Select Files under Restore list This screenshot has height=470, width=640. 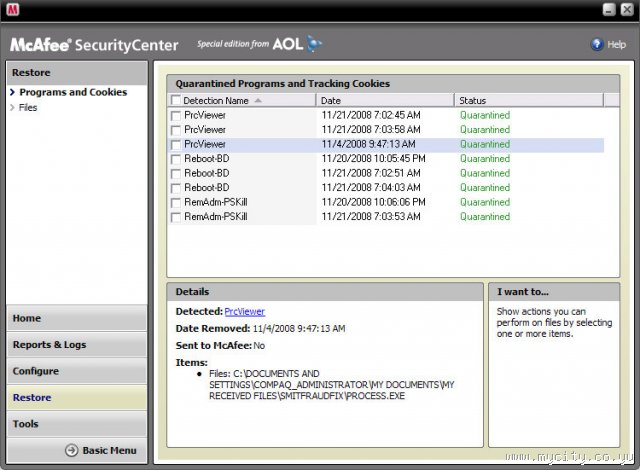28,107
